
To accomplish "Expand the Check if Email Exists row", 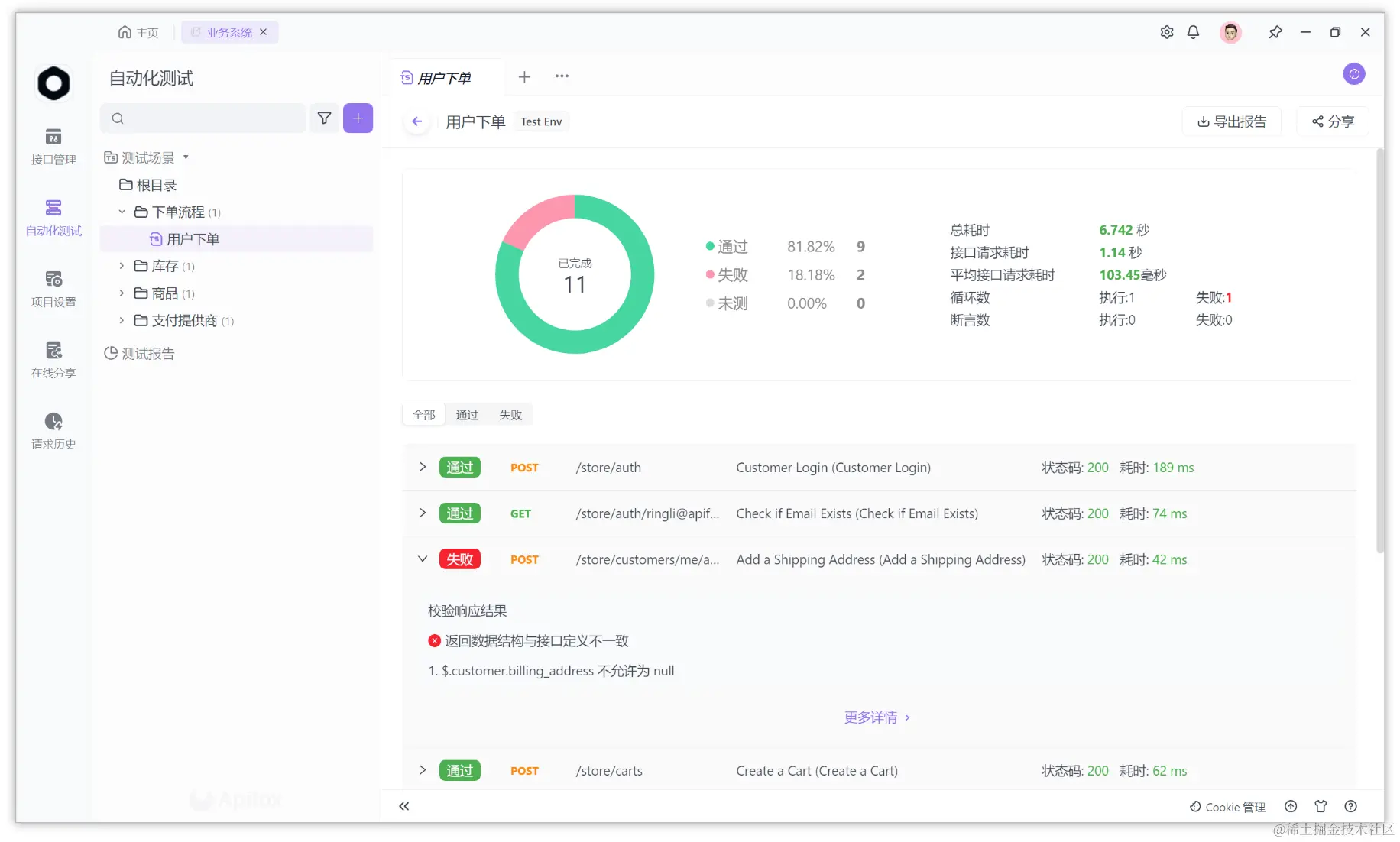I will pyautogui.click(x=423, y=513).
